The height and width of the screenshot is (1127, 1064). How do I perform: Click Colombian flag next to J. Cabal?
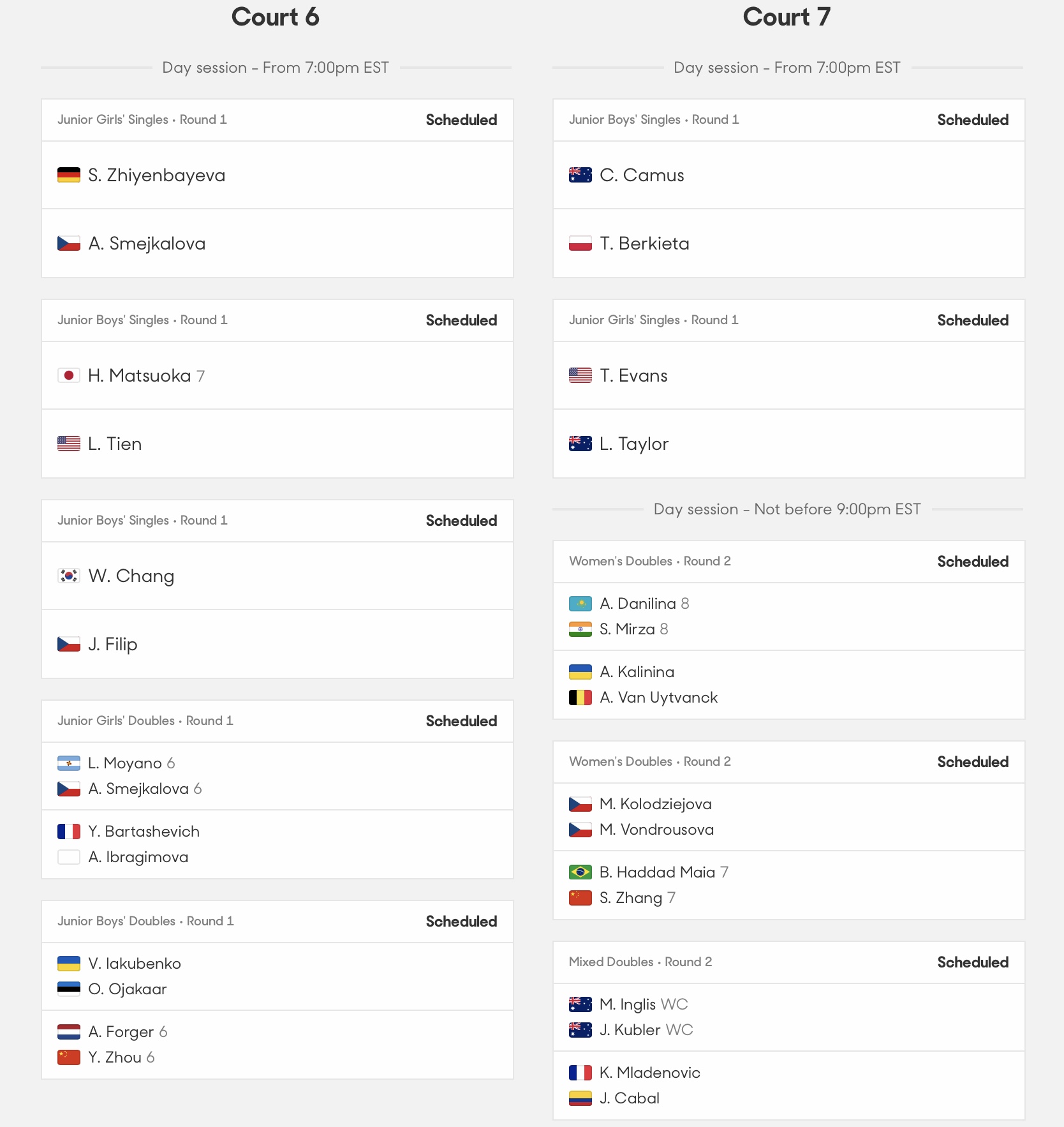(580, 1098)
